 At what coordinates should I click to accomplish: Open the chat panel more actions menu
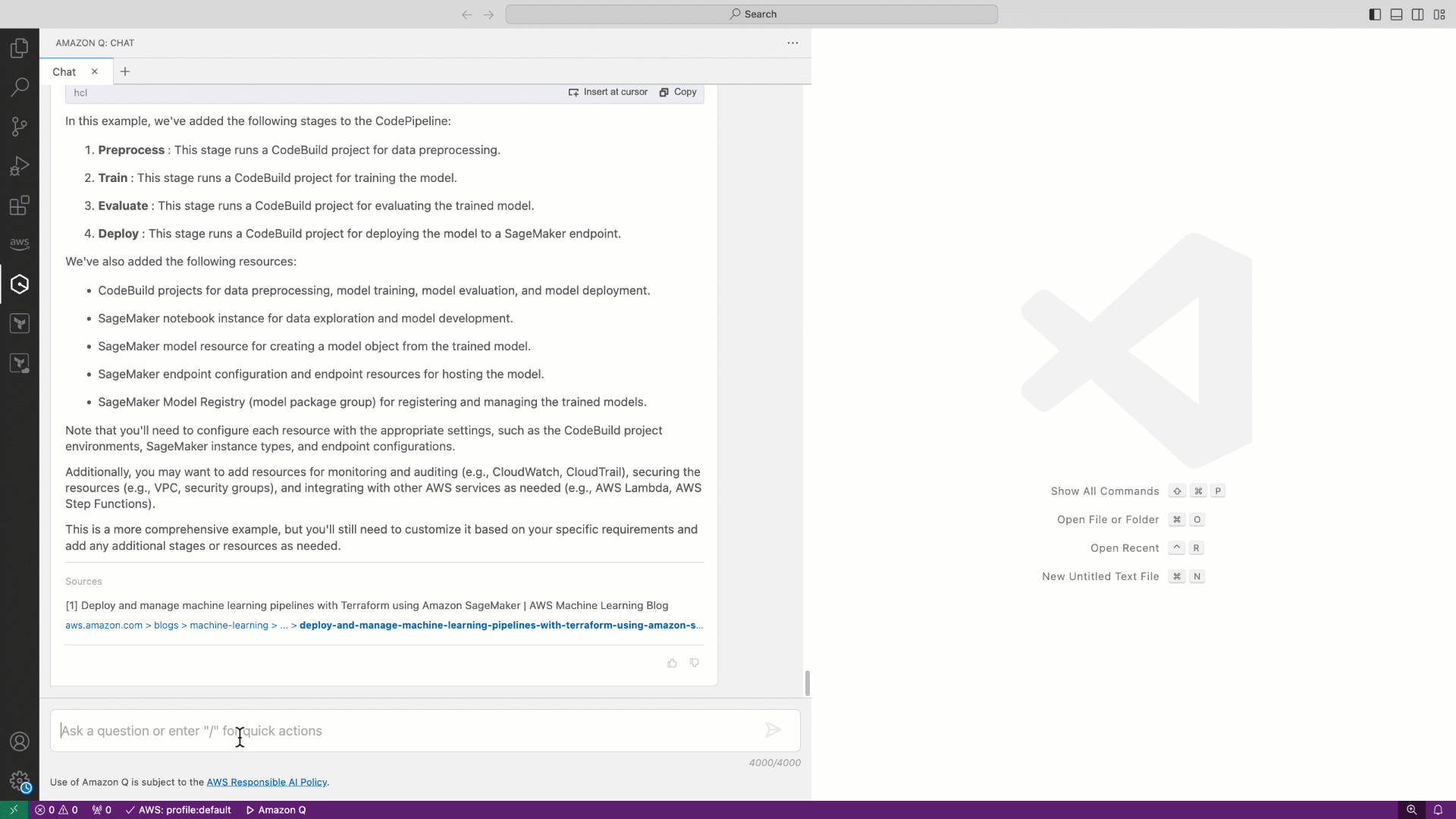792,43
